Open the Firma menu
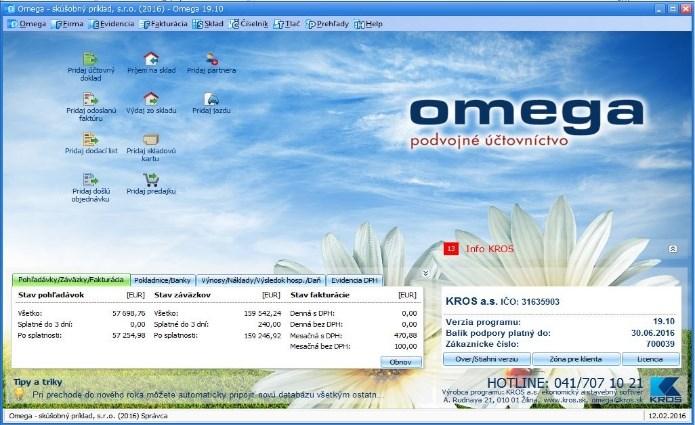 (x=68, y=24)
